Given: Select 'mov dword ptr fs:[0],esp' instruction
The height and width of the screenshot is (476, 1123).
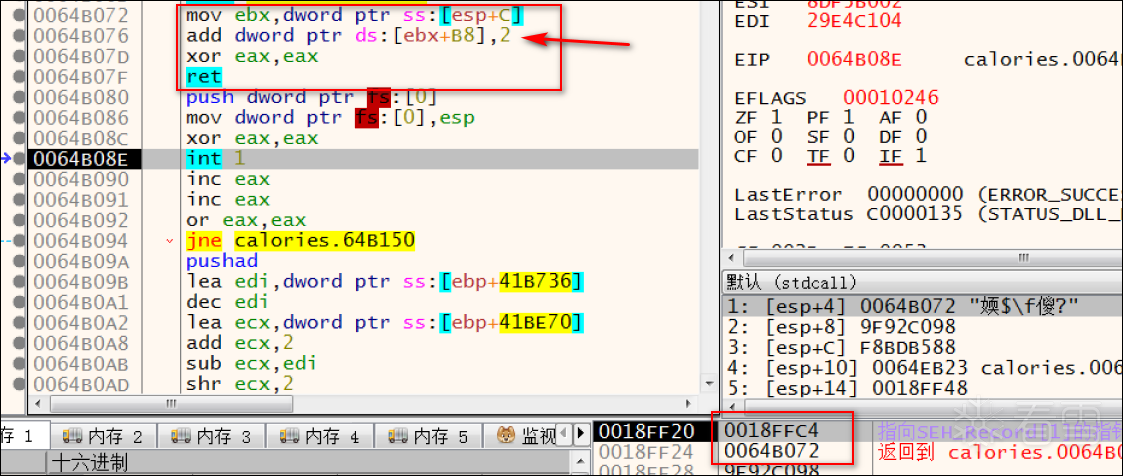Looking at the screenshot, I should pos(330,117).
